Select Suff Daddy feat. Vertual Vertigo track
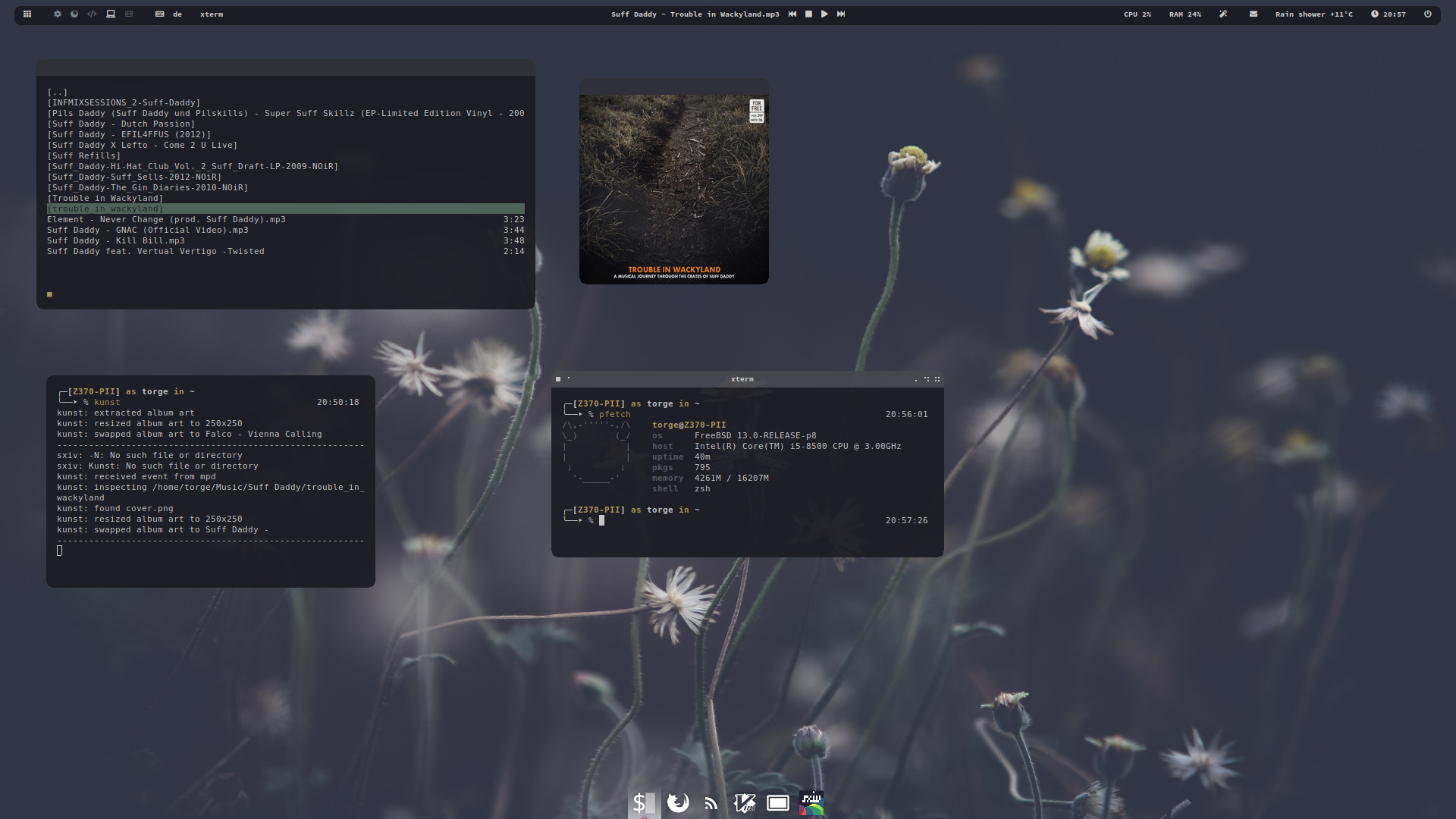 [x=286, y=251]
